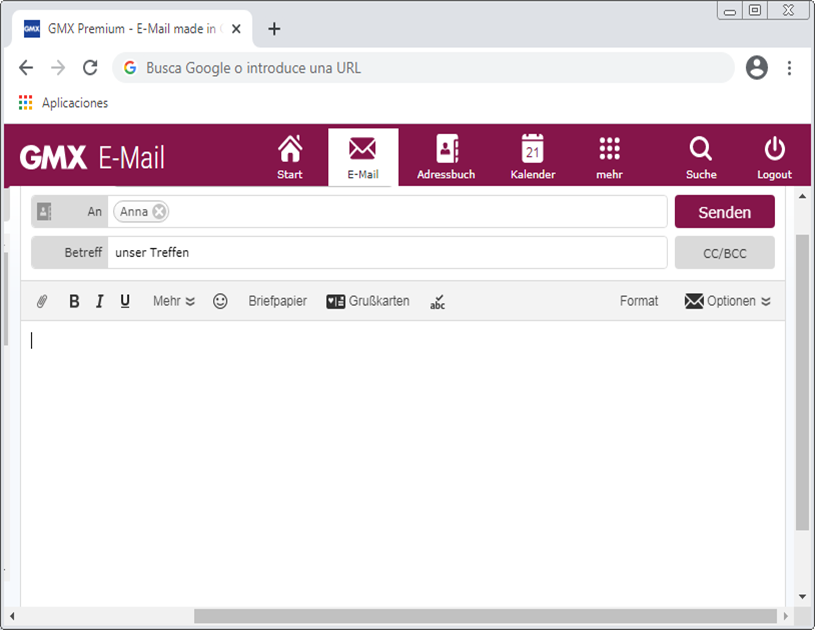
Task: Click the GMX E-Mail logo
Action: 92,157
